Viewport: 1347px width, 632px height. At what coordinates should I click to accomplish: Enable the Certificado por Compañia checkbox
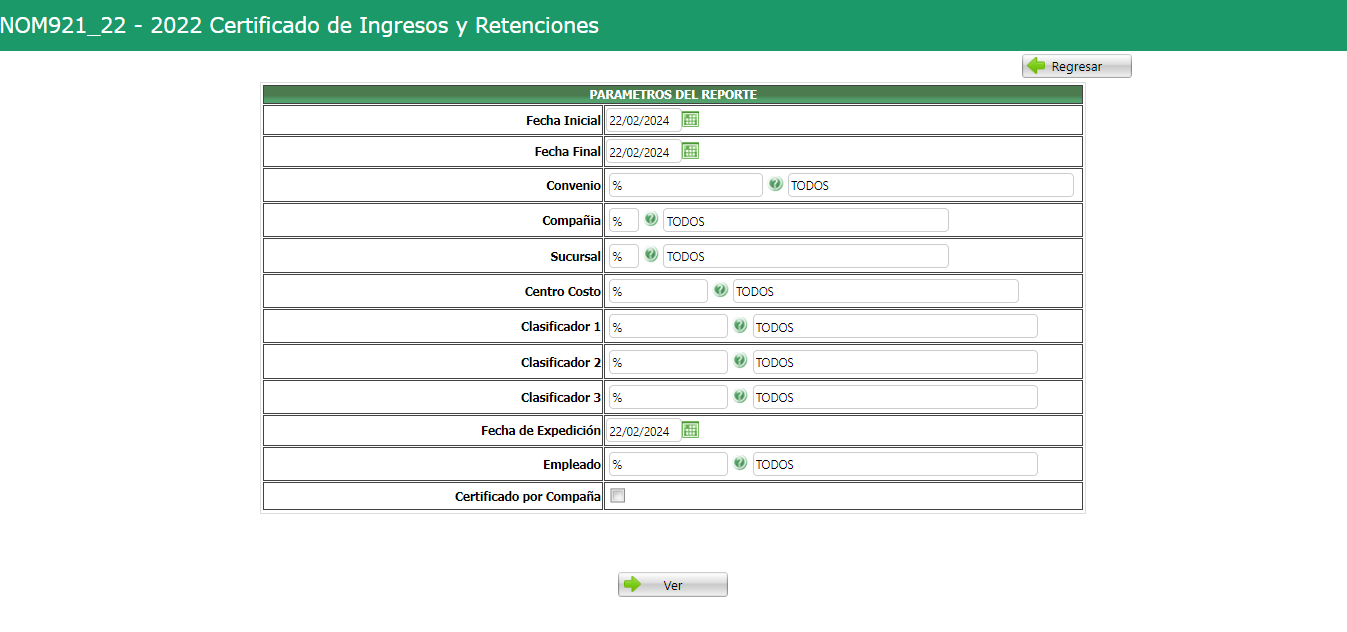pos(618,496)
